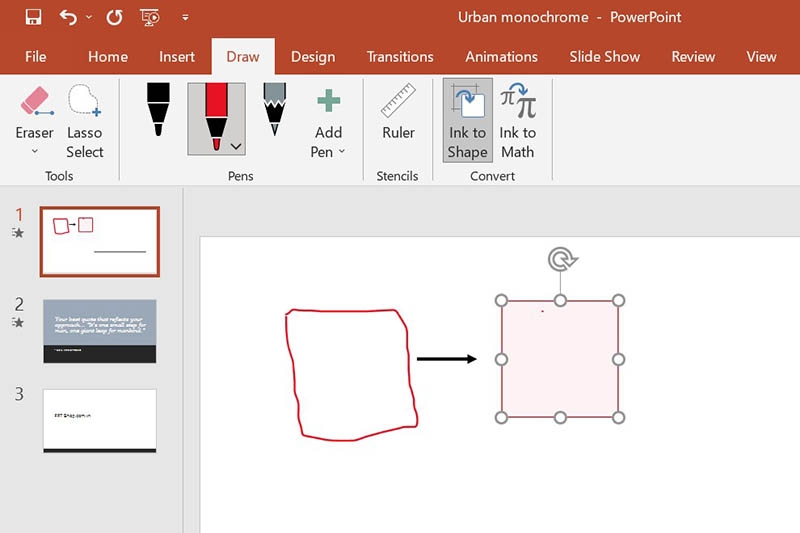Open the Design tab
The image size is (800, 533).
tap(313, 57)
